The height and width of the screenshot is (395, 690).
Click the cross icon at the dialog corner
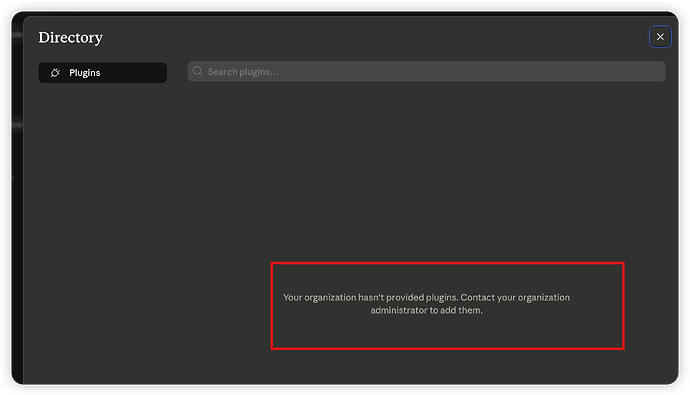pyautogui.click(x=660, y=37)
